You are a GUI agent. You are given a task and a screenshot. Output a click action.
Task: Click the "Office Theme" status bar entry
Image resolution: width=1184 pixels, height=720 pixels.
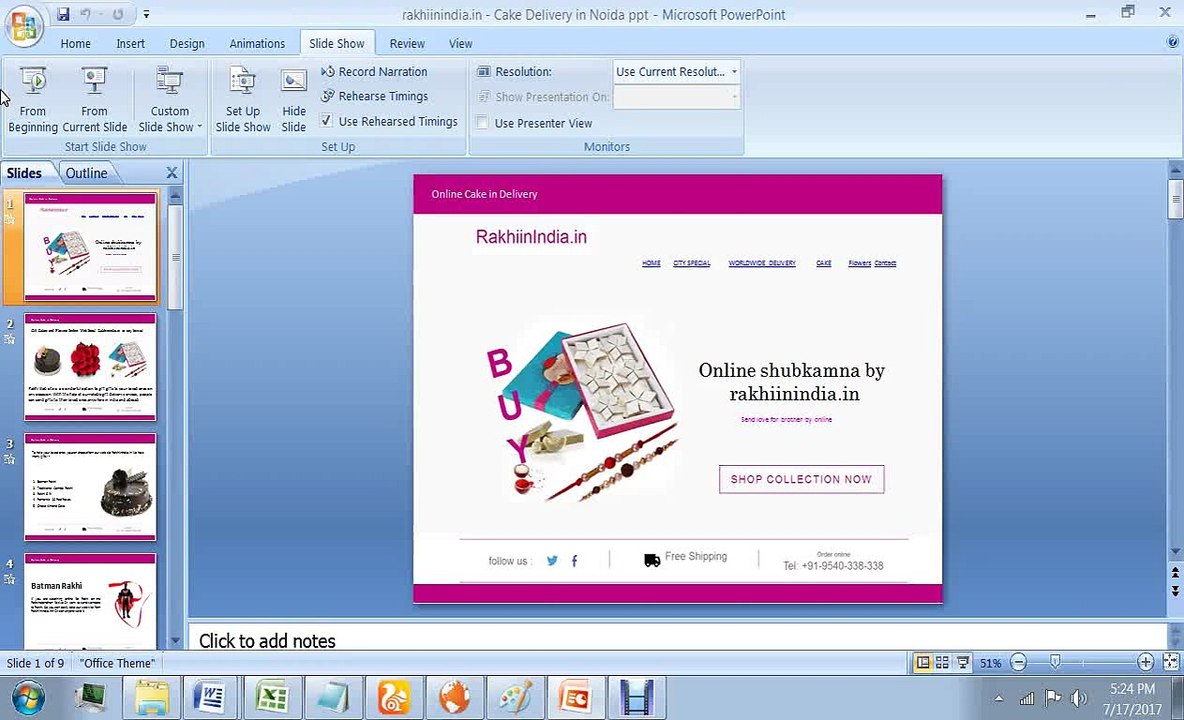coord(118,663)
